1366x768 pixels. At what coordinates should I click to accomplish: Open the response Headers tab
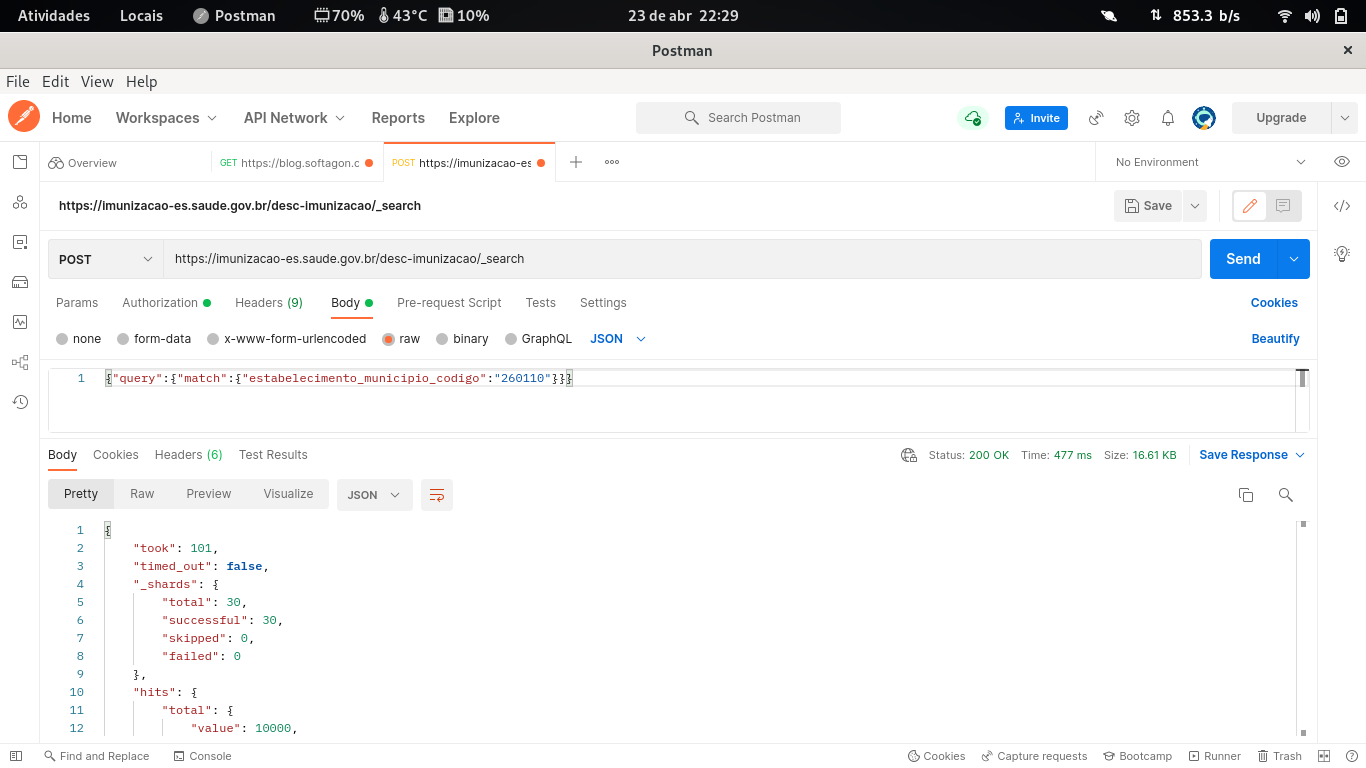[x=188, y=455]
